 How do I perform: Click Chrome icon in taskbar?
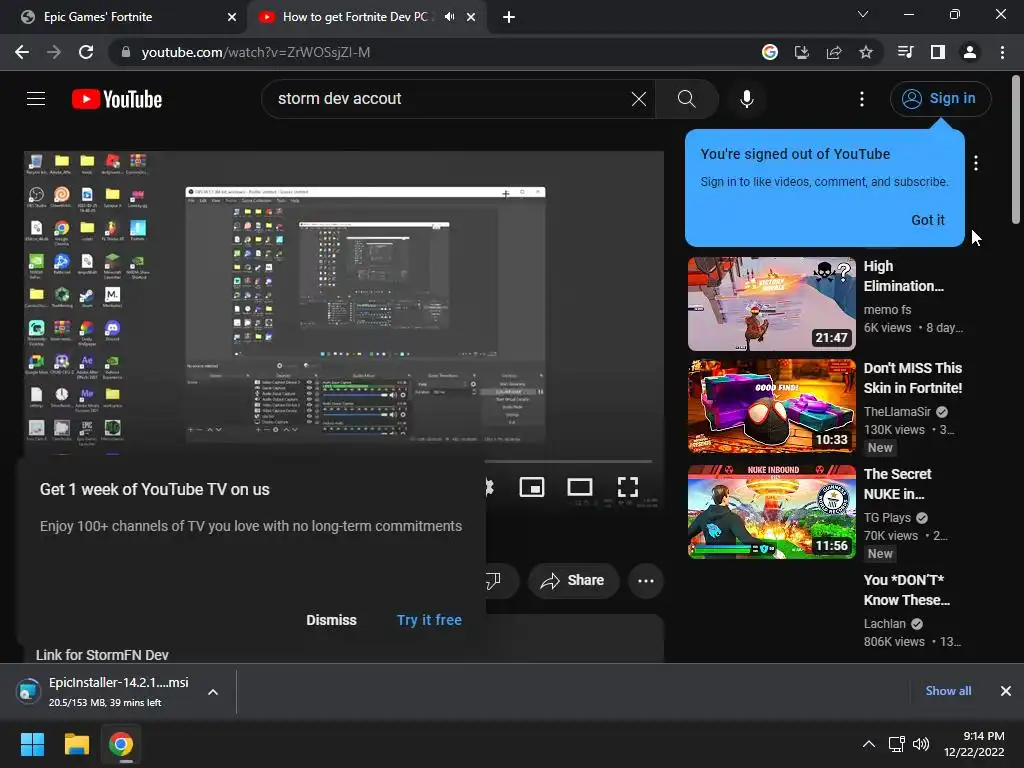tap(121, 744)
